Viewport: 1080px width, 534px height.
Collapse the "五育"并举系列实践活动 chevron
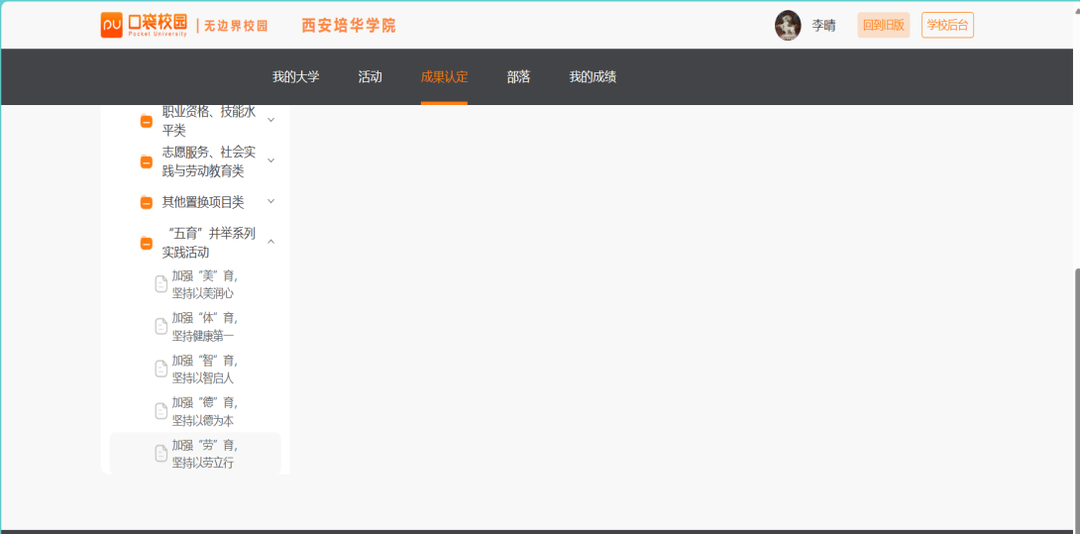click(271, 242)
